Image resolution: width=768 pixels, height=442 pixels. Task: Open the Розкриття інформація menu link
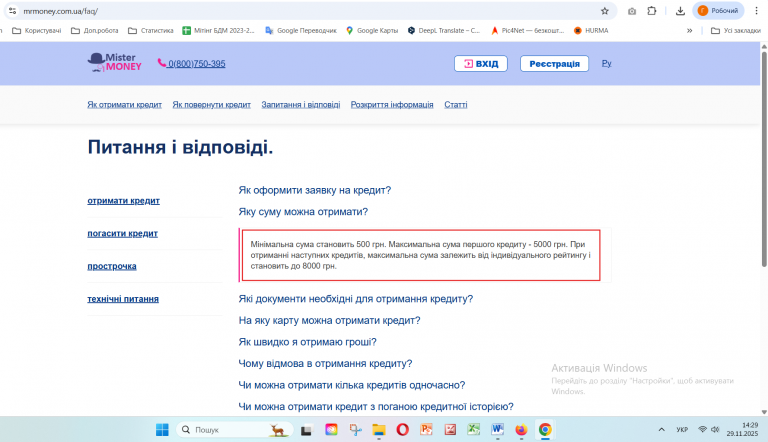point(392,104)
